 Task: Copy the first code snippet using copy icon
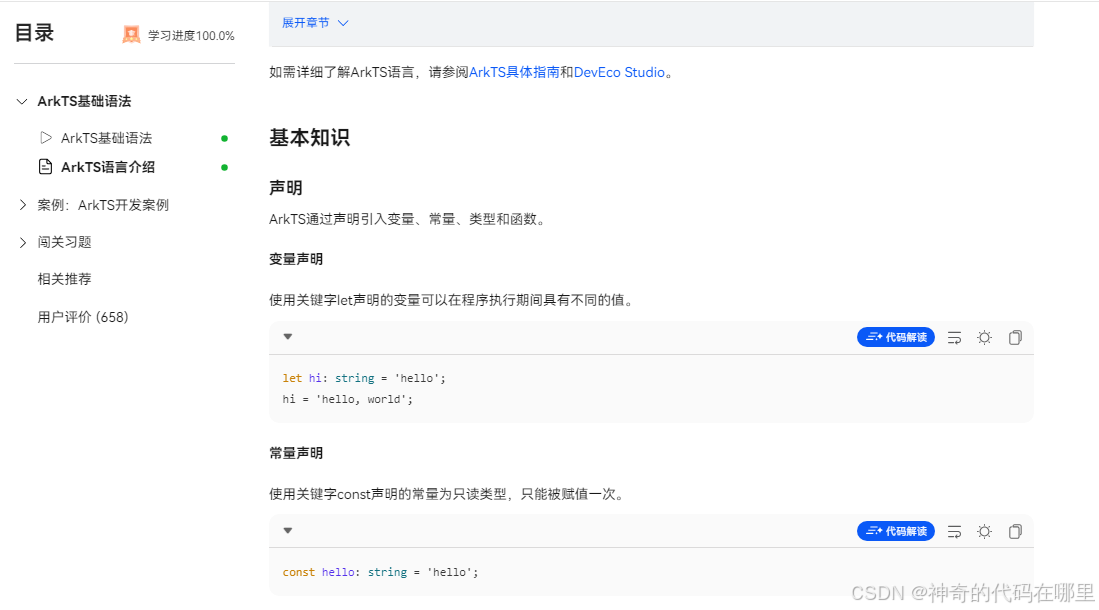(1015, 337)
